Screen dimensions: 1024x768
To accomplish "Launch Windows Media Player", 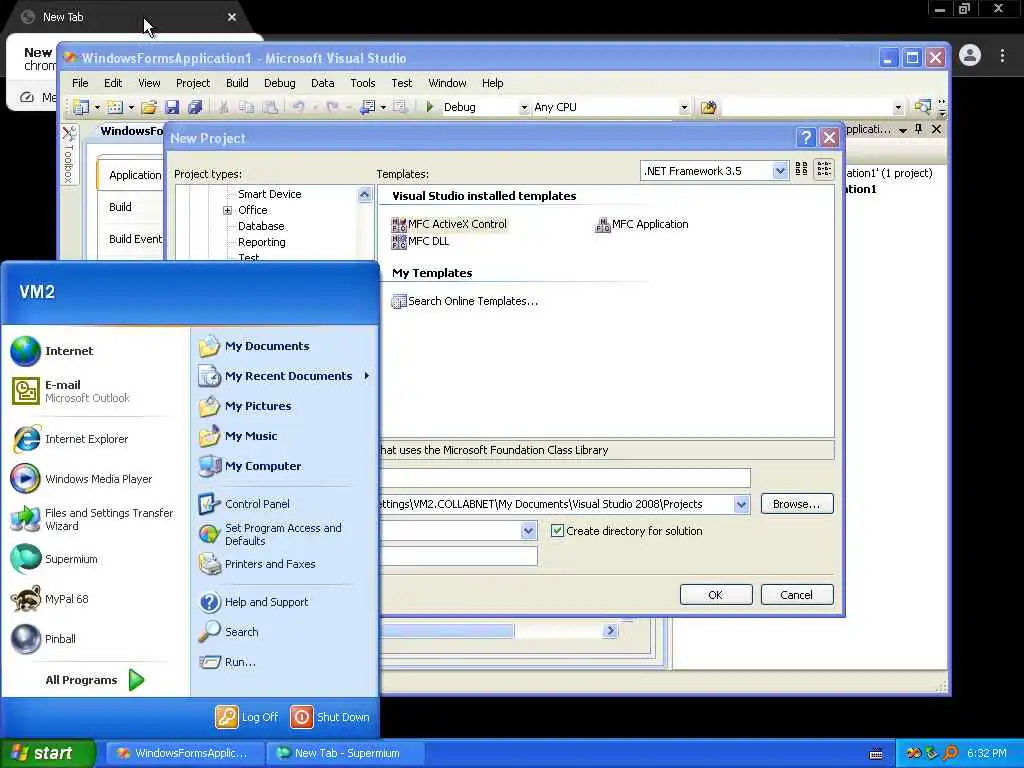I will (82, 479).
